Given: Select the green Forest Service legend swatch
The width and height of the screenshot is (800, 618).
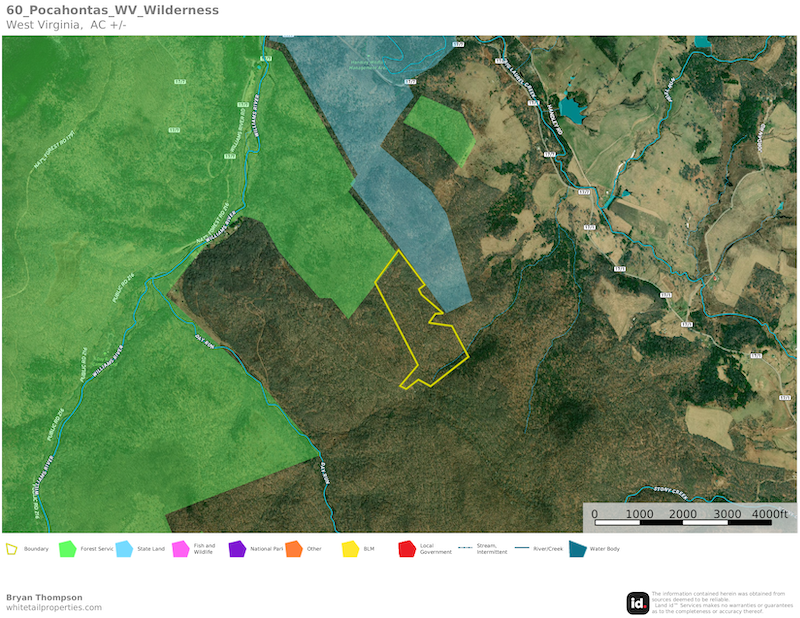Looking at the screenshot, I should click(68, 549).
